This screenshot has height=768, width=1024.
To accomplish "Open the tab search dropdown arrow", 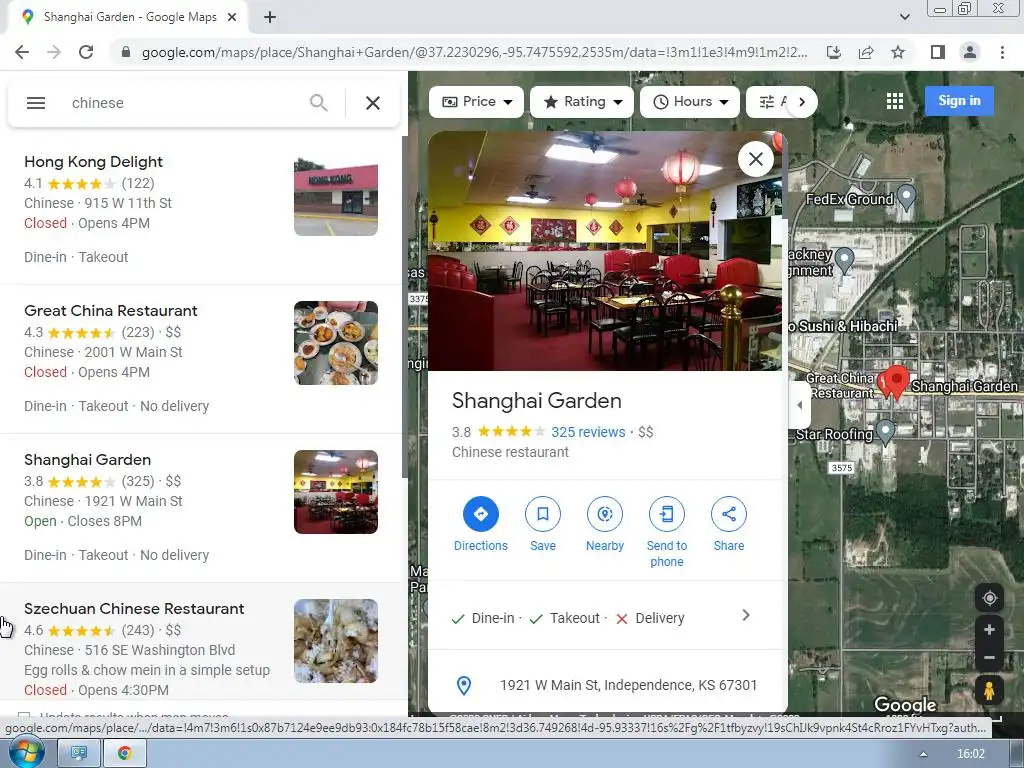I will point(904,18).
